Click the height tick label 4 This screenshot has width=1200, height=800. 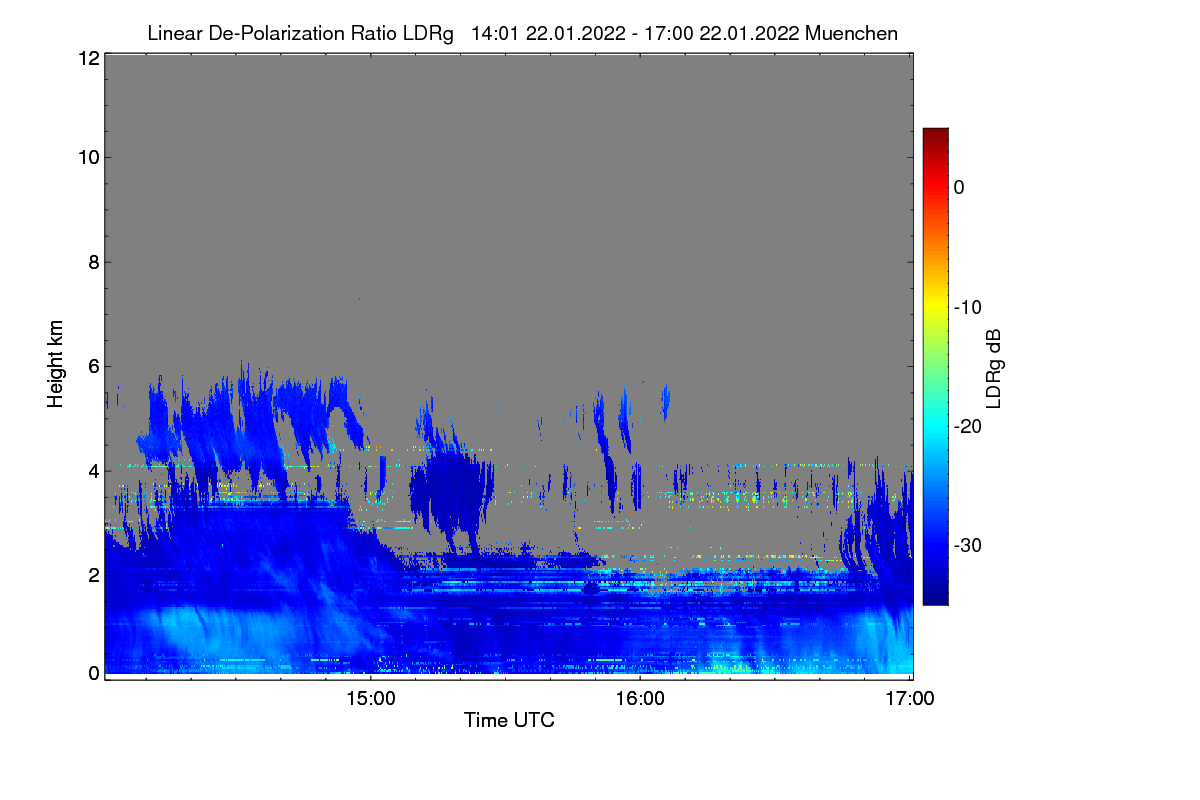[x=92, y=470]
